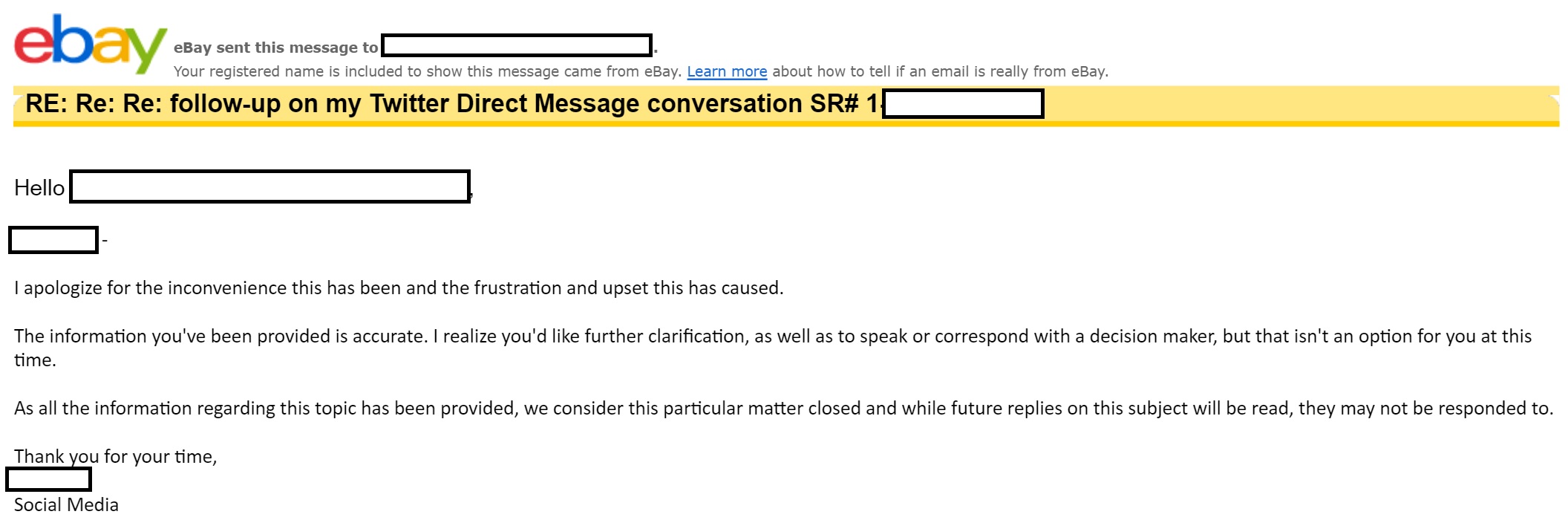Click the redacted signature name box
The width and height of the screenshot is (1568, 523).
pyautogui.click(x=48, y=480)
